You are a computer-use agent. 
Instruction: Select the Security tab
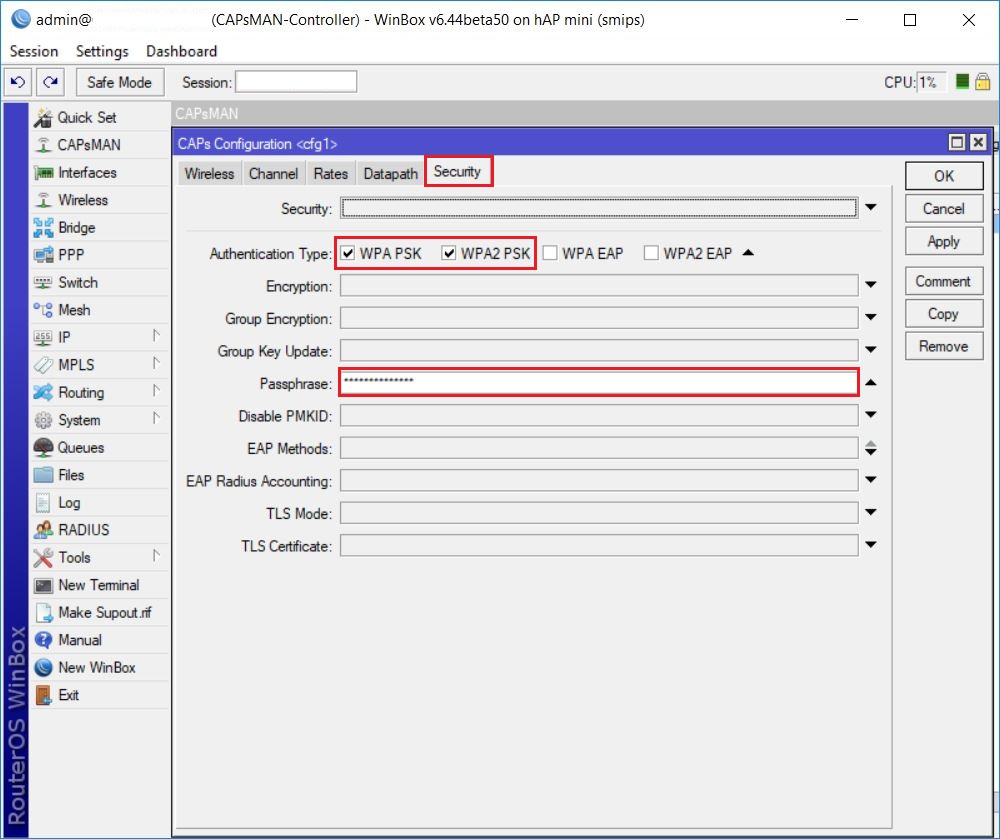[x=457, y=171]
